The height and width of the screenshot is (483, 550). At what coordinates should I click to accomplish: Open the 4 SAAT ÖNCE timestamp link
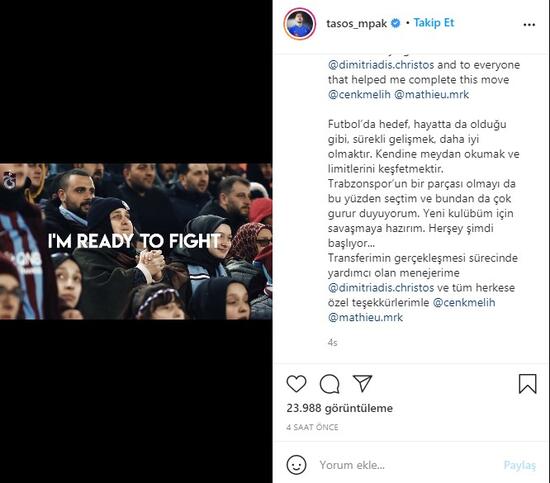coord(313,427)
